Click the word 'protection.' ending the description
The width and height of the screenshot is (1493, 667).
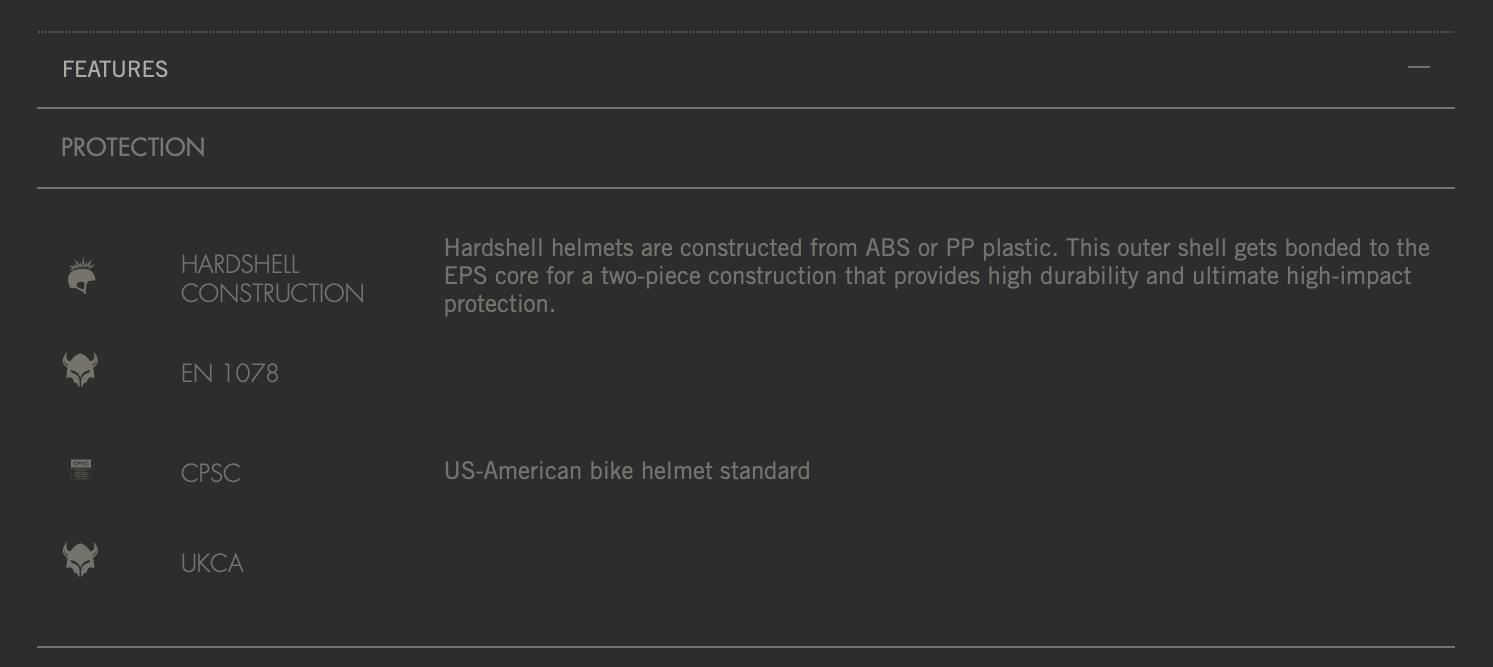[x=499, y=304]
